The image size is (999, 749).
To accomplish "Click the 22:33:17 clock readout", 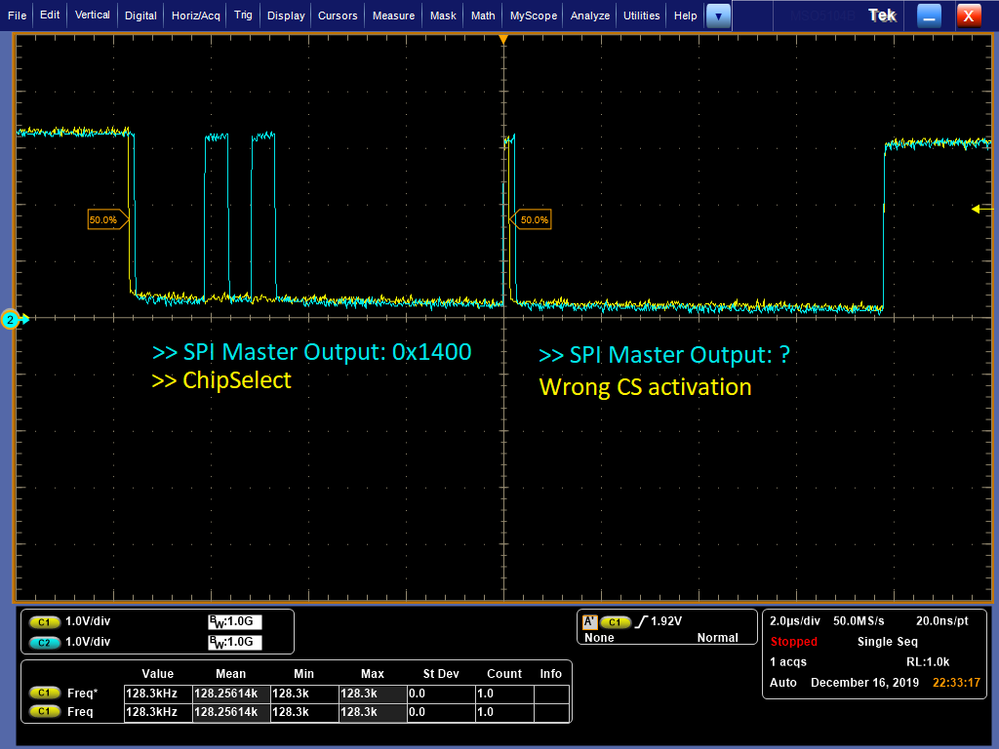I will pos(956,683).
